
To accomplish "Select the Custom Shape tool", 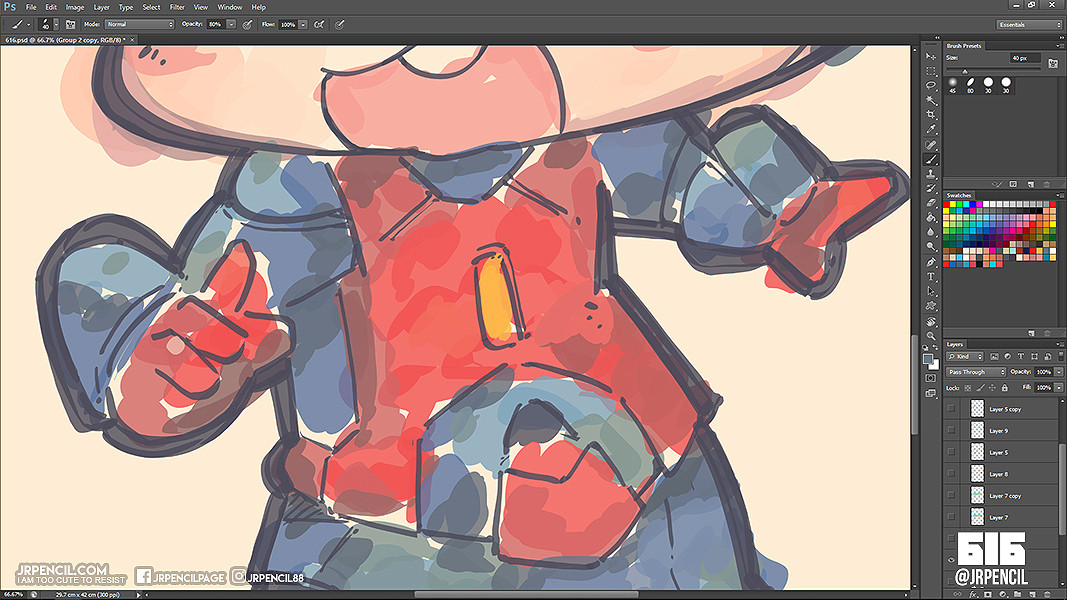I will 931,306.
